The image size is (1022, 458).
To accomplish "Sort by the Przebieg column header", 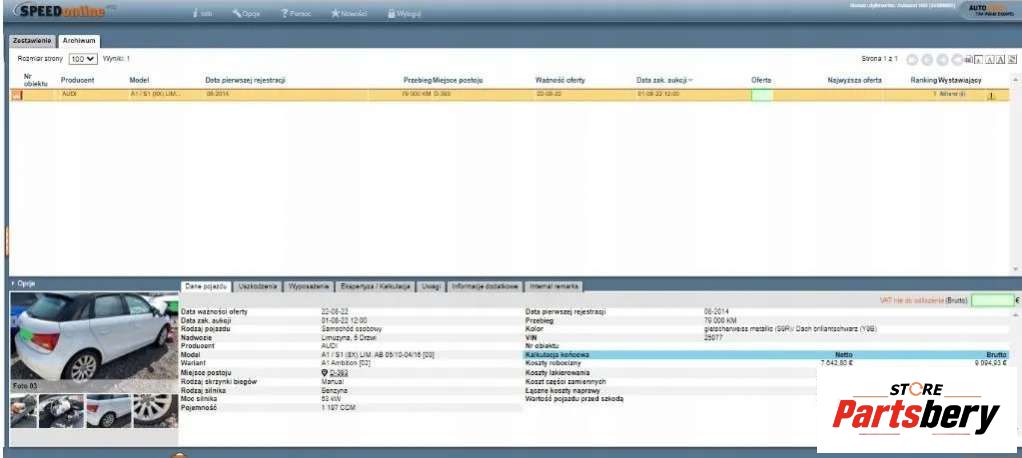I will [417, 80].
